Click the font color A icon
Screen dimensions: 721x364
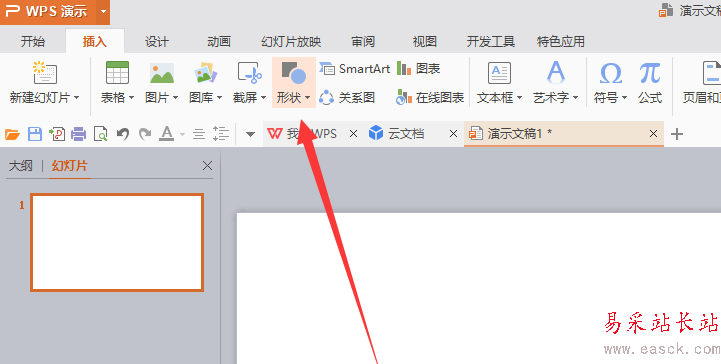(x=166, y=134)
